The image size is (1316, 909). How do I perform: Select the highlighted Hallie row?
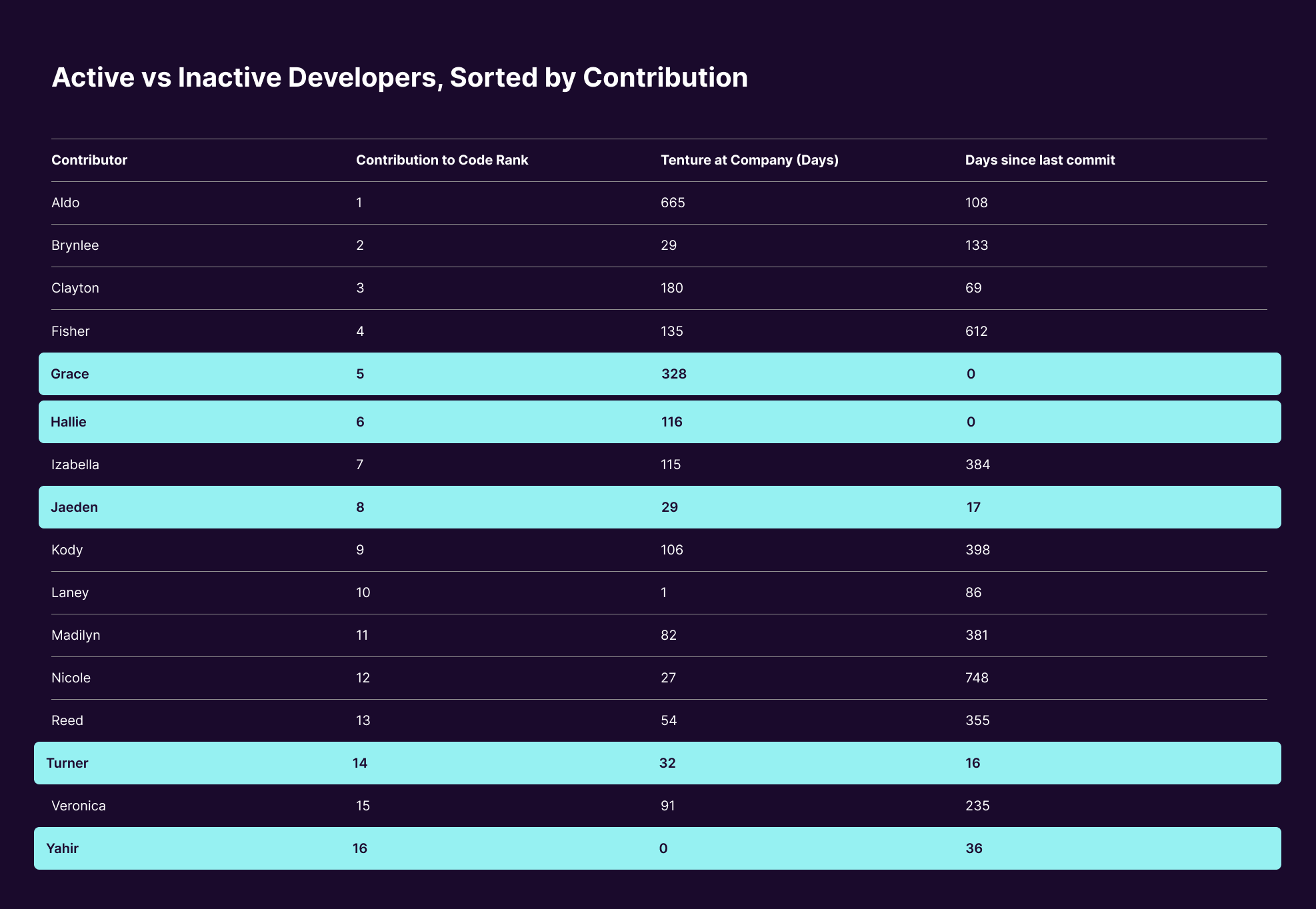click(659, 422)
